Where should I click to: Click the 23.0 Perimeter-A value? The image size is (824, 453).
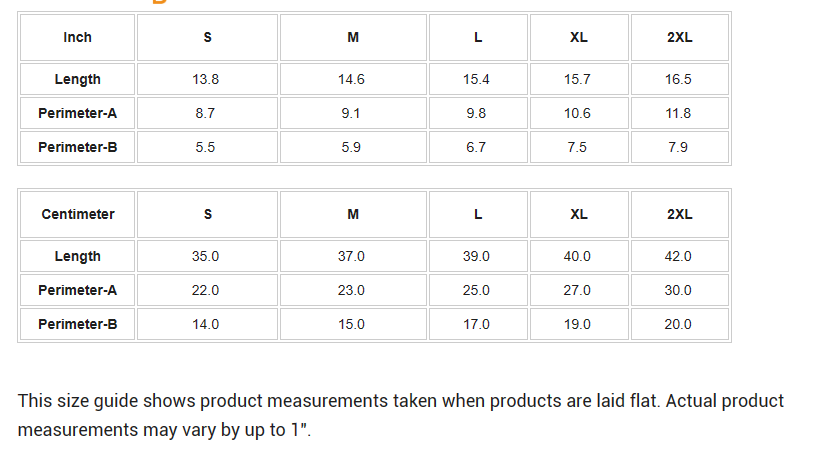click(x=352, y=290)
